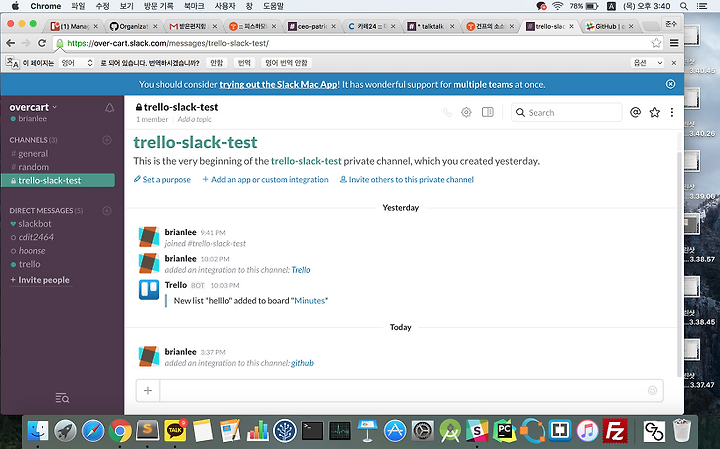Open Chrome hamburger menu
720x449 pixels.
click(x=674, y=43)
